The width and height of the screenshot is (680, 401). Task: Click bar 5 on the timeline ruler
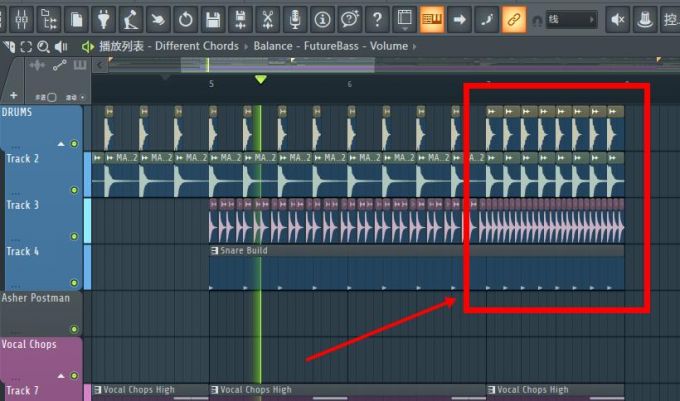tap(211, 84)
